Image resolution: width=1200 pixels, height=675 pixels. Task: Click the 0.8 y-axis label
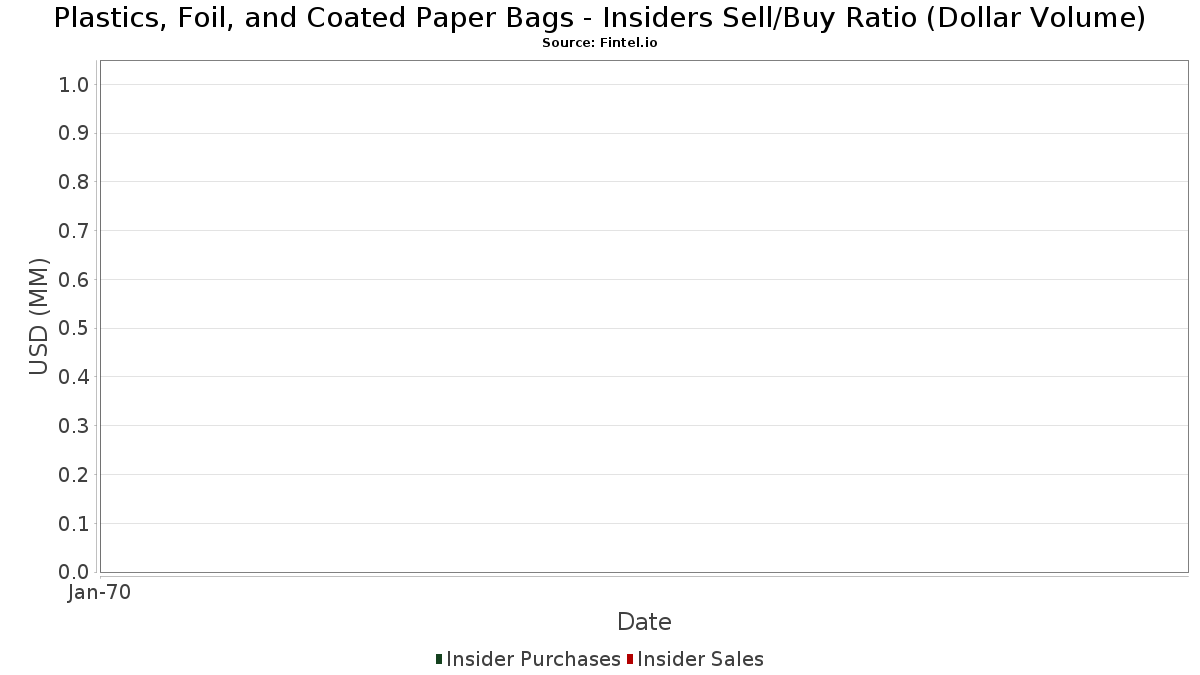(75, 182)
